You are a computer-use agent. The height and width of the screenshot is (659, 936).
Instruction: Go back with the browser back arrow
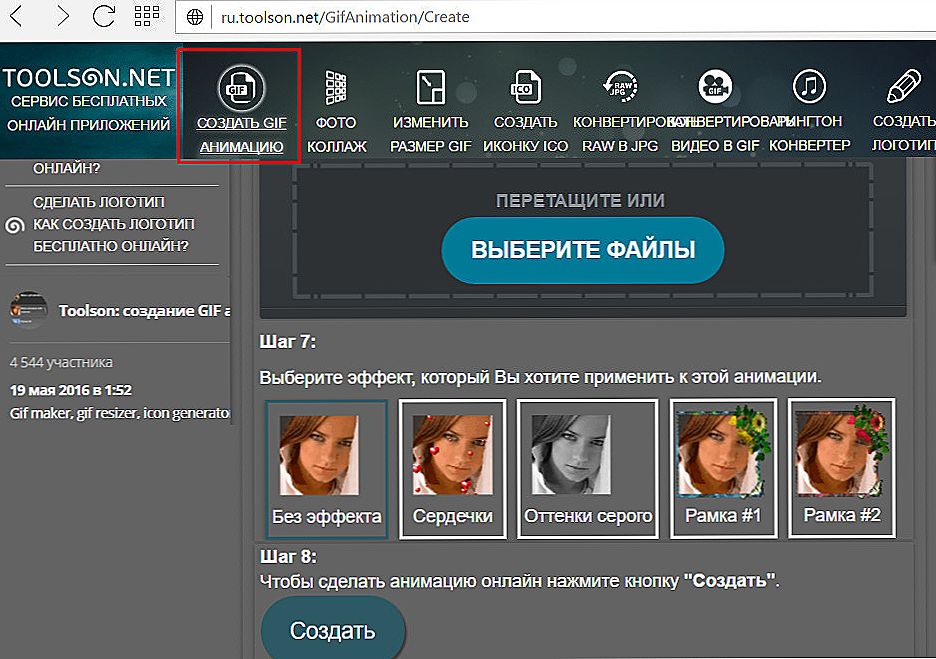tap(17, 16)
